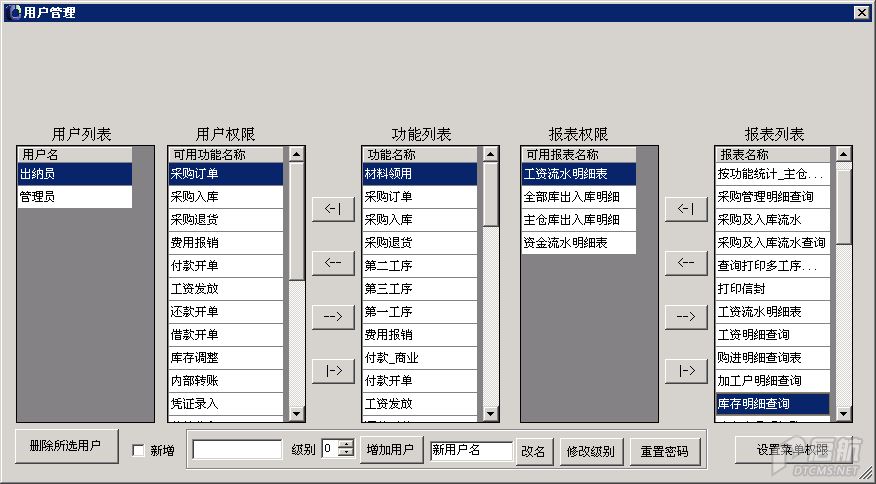Viewport: 876px width, 484px height.
Task: Select 付款_商业 in function list
Action: (420, 357)
